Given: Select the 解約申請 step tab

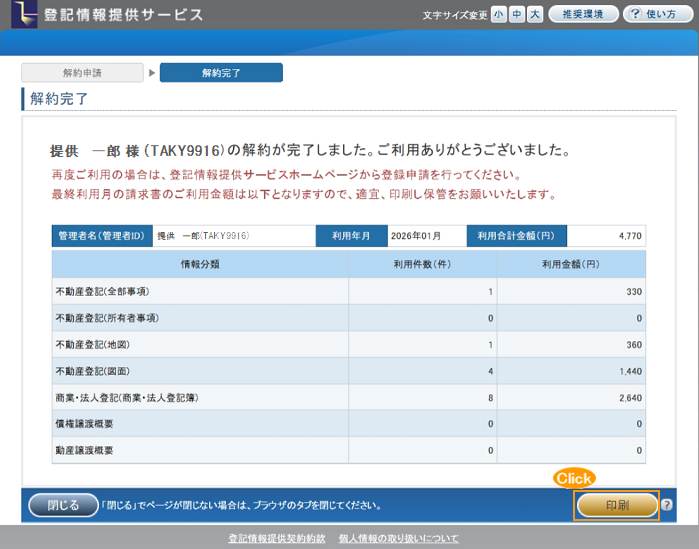Looking at the screenshot, I should coord(82,73).
